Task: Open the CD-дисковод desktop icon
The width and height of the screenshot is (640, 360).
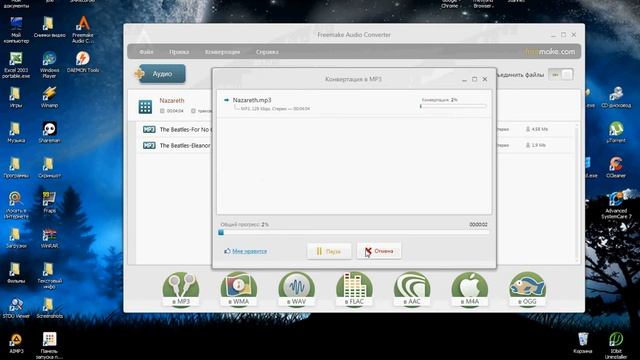Action: point(616,97)
